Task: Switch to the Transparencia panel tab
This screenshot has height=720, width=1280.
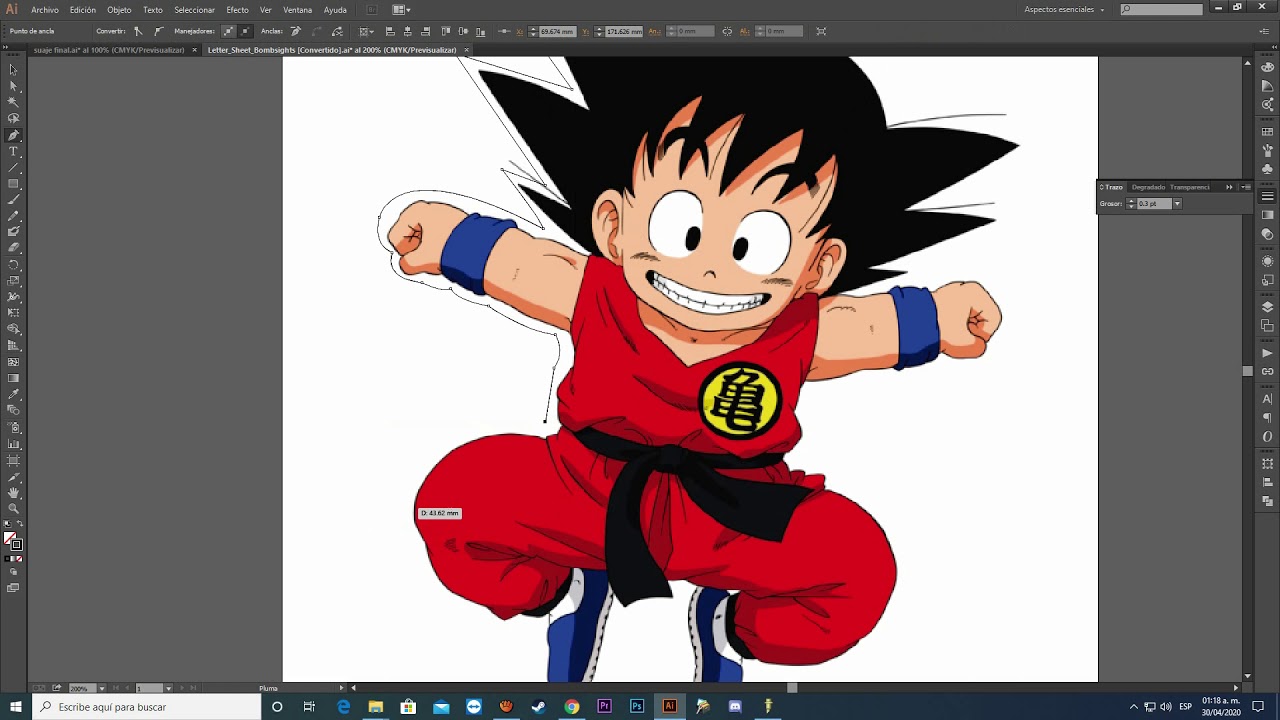Action: (1190, 187)
